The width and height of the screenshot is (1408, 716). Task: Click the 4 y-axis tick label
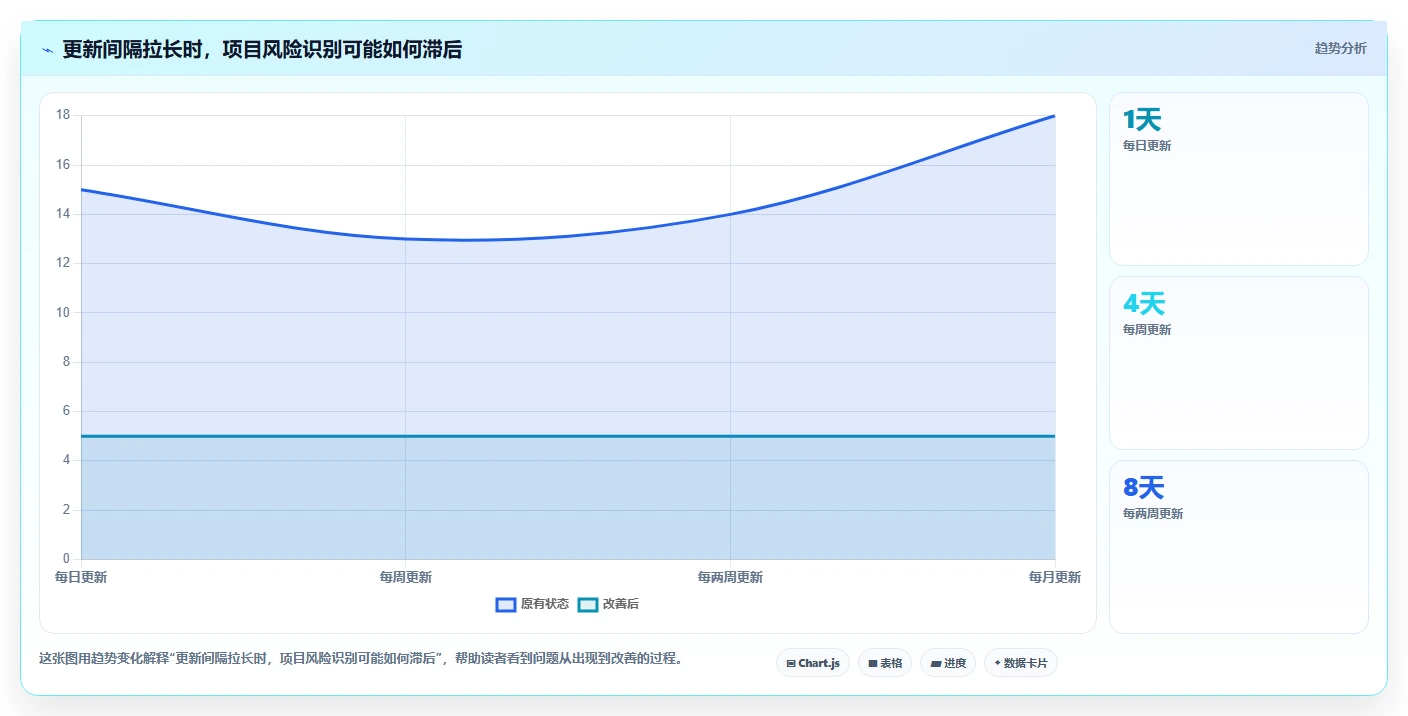tap(66, 460)
